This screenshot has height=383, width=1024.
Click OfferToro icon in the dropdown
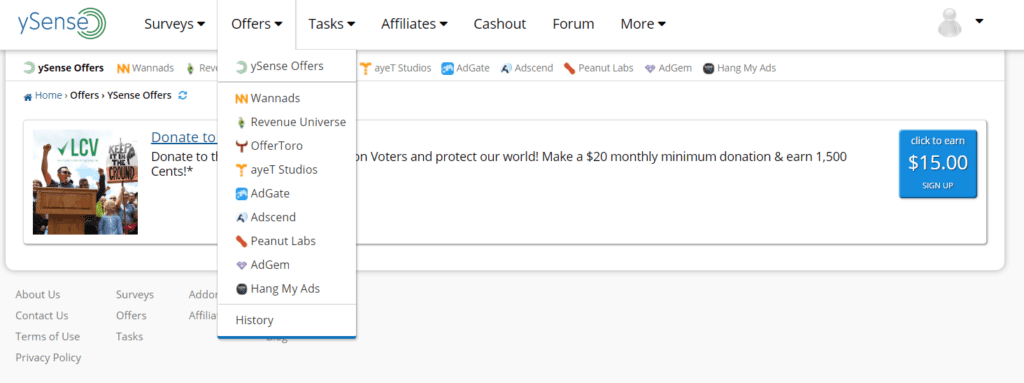click(242, 146)
